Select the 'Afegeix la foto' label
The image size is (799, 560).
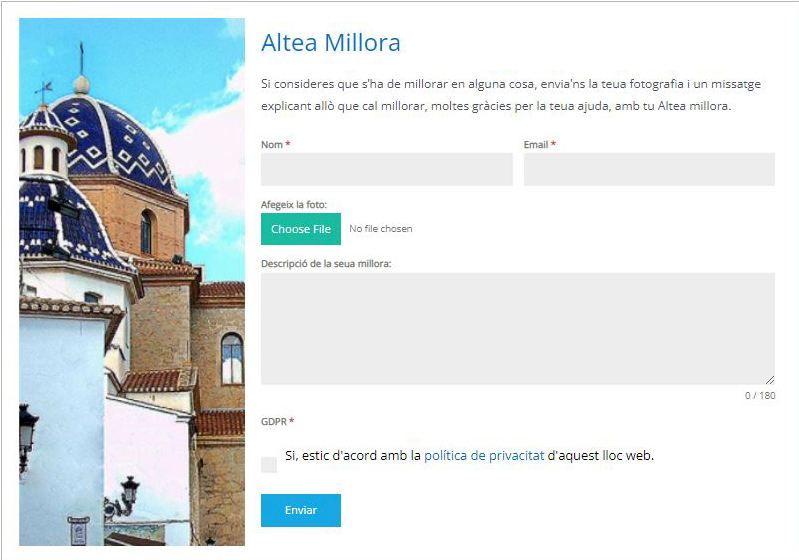click(x=294, y=204)
